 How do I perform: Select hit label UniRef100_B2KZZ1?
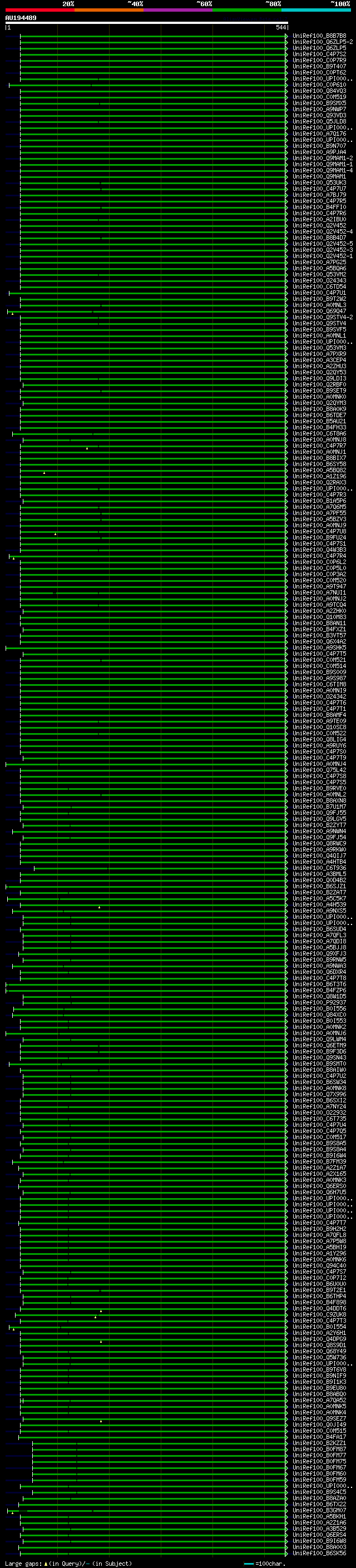tap(319, 1443)
